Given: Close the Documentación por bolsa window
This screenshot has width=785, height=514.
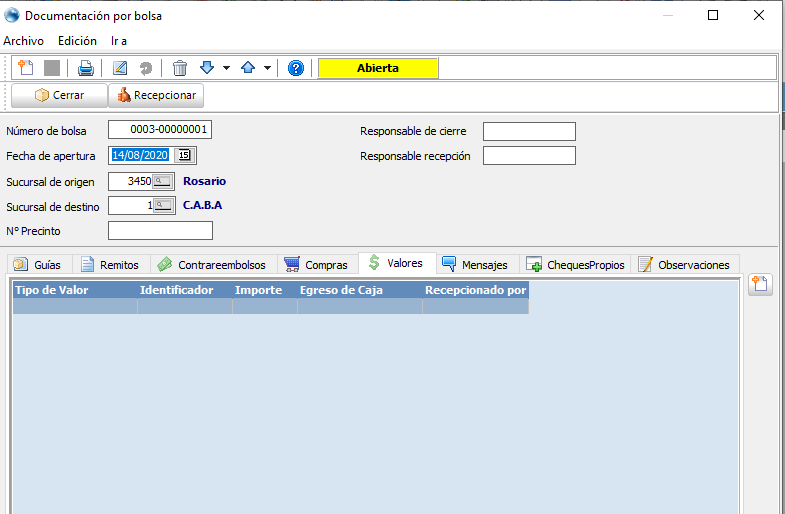Looking at the screenshot, I should (758, 16).
